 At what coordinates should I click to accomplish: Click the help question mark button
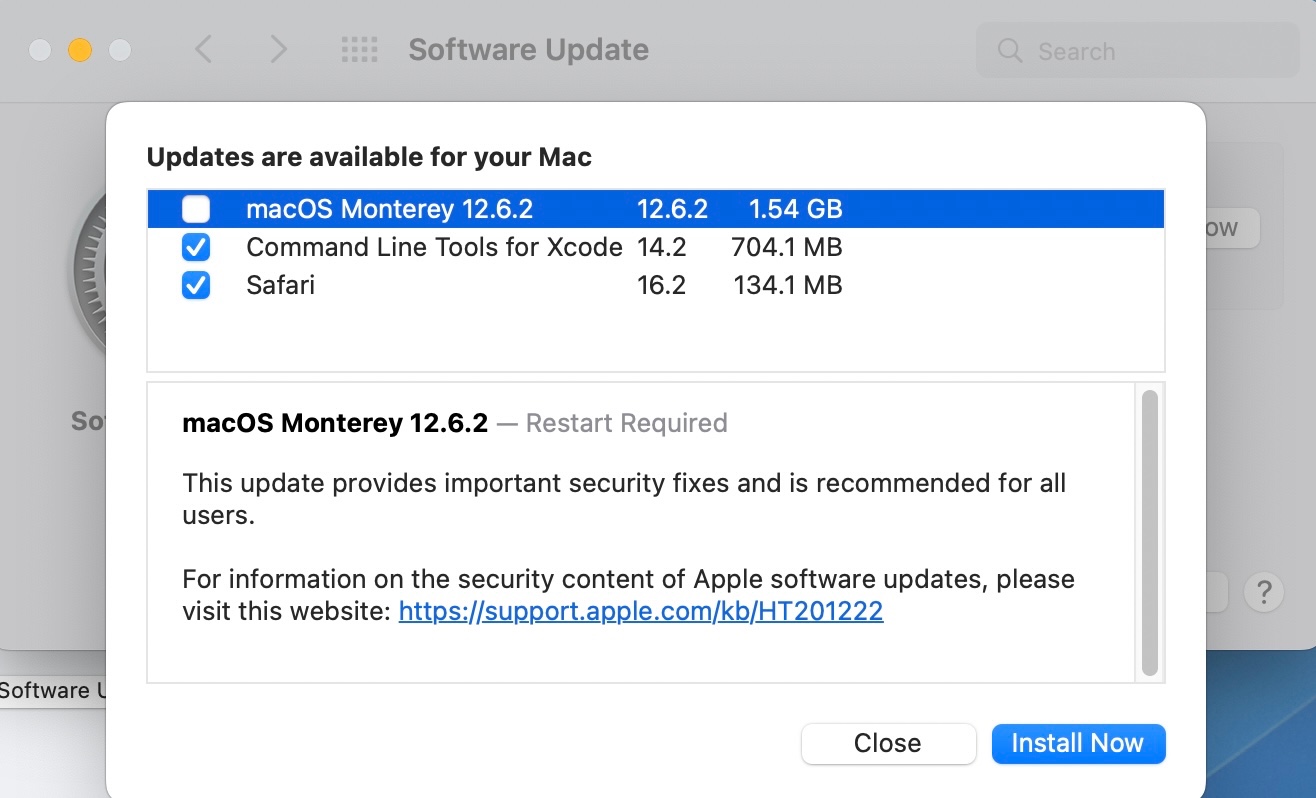(x=1263, y=592)
